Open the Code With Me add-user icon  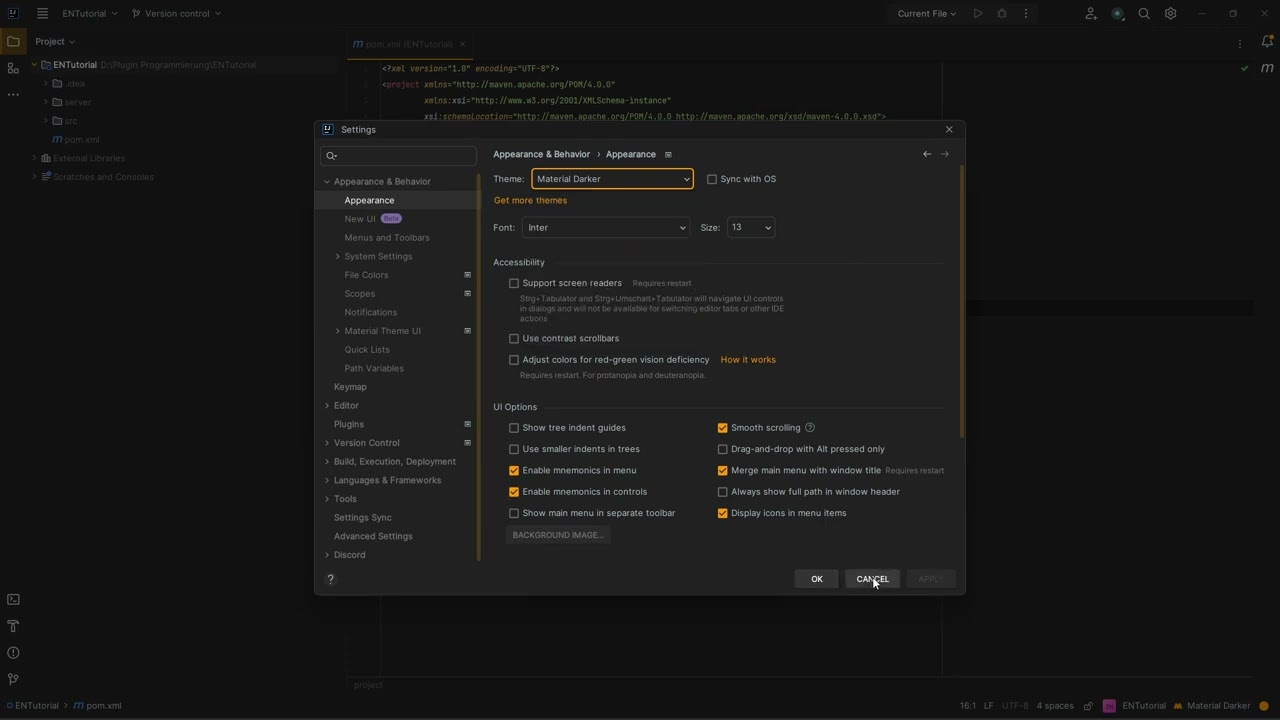click(1091, 14)
